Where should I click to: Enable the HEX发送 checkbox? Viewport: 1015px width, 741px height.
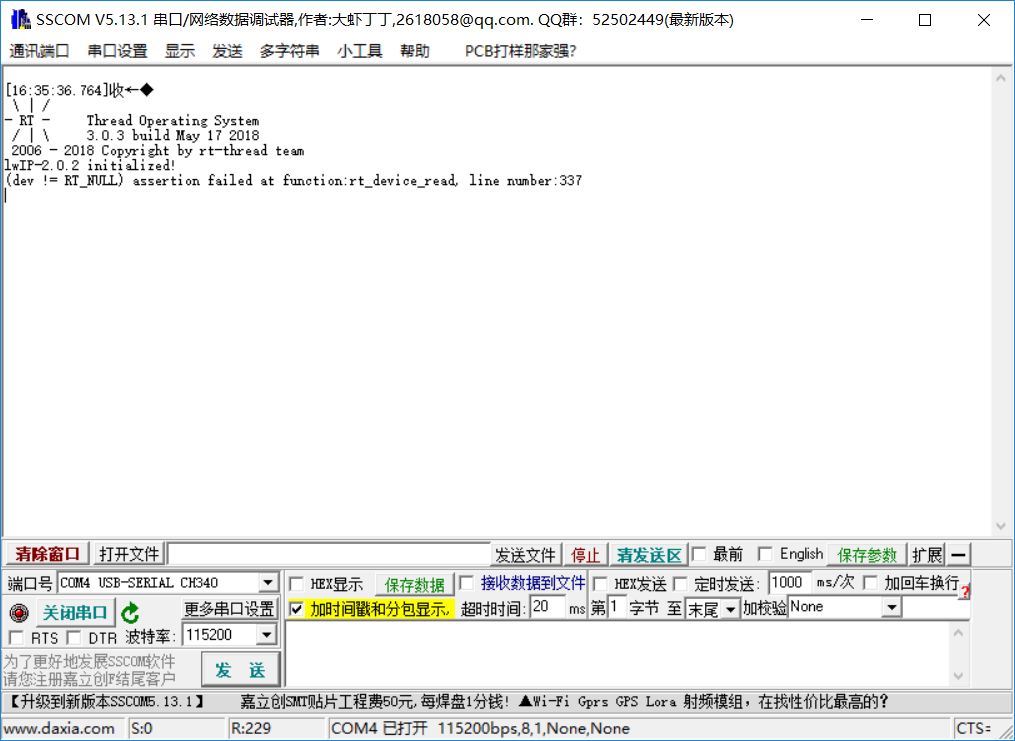pyautogui.click(x=600, y=584)
